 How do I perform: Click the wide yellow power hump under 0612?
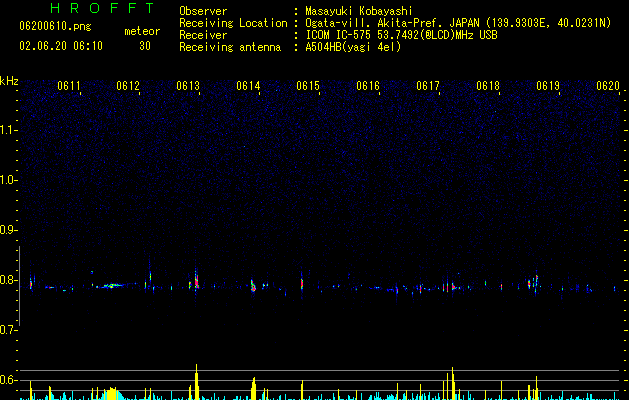point(112,394)
